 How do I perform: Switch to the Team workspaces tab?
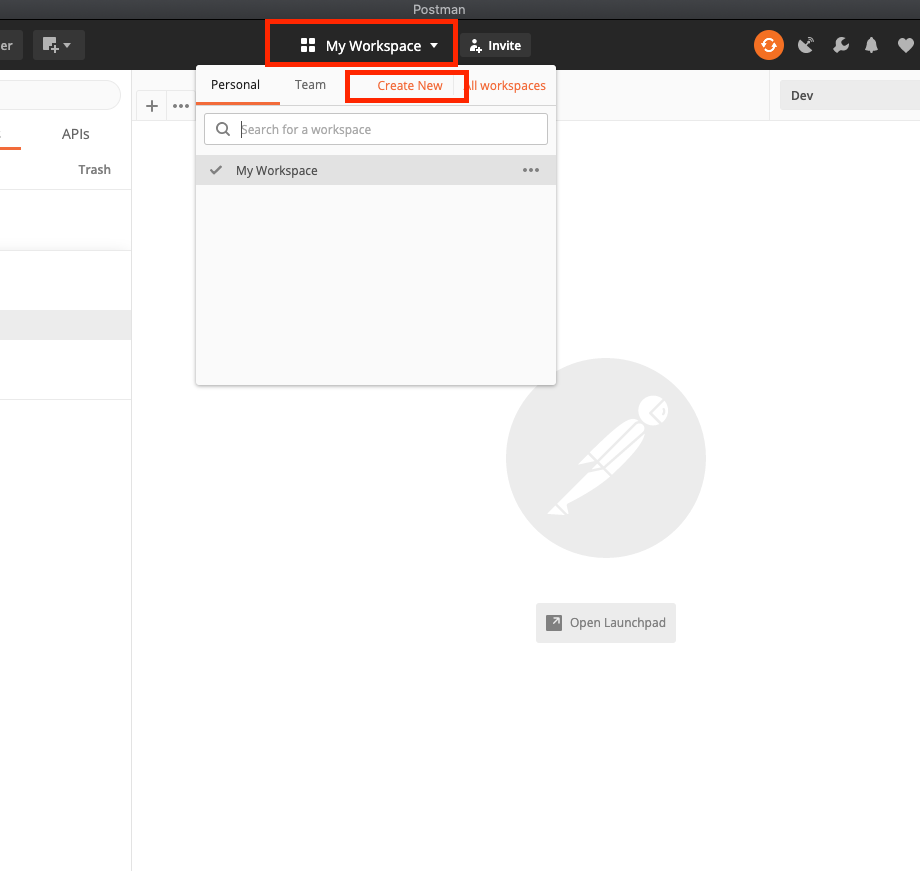click(310, 85)
